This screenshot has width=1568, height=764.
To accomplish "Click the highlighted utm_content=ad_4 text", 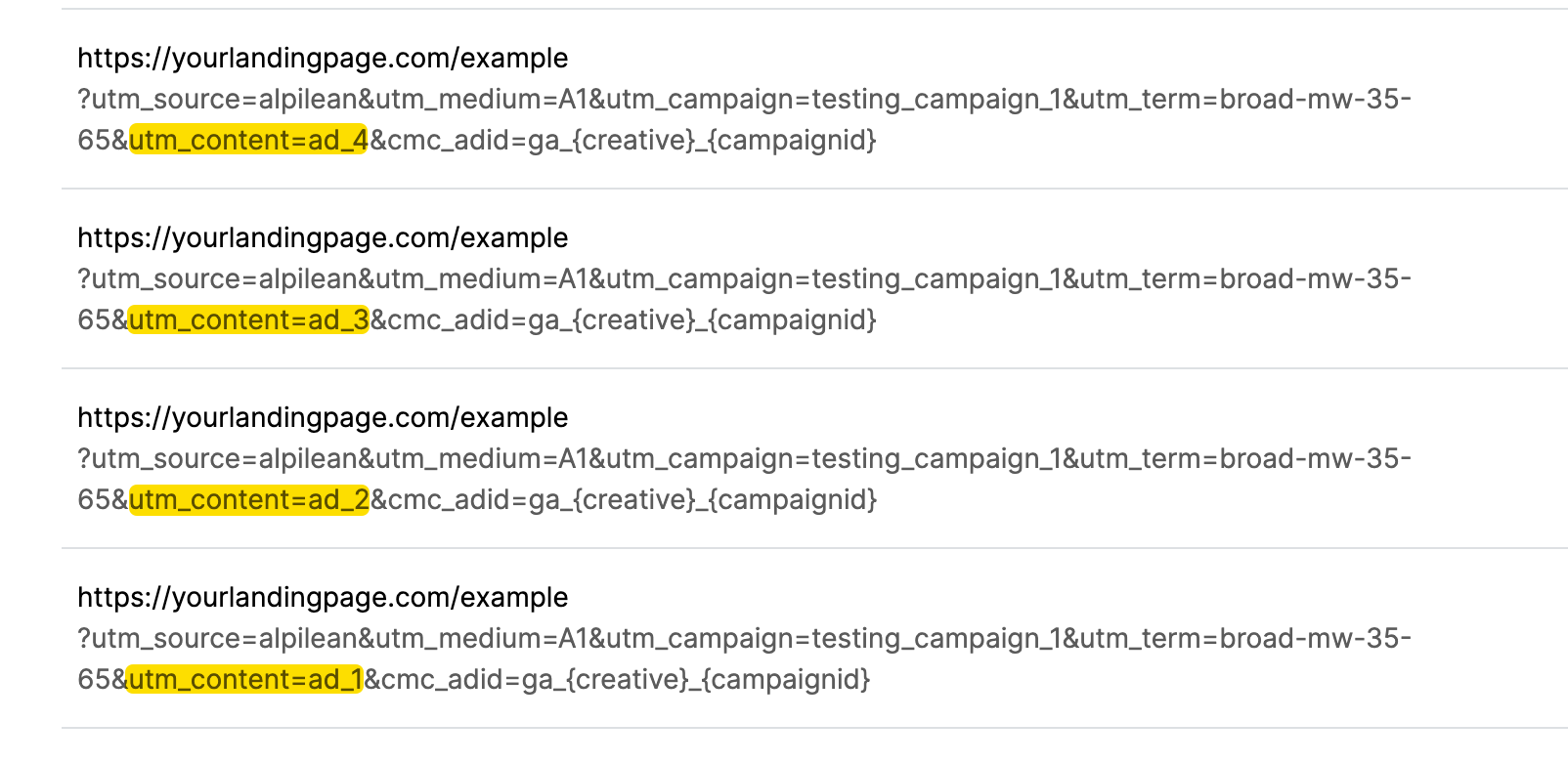I will click(x=248, y=141).
